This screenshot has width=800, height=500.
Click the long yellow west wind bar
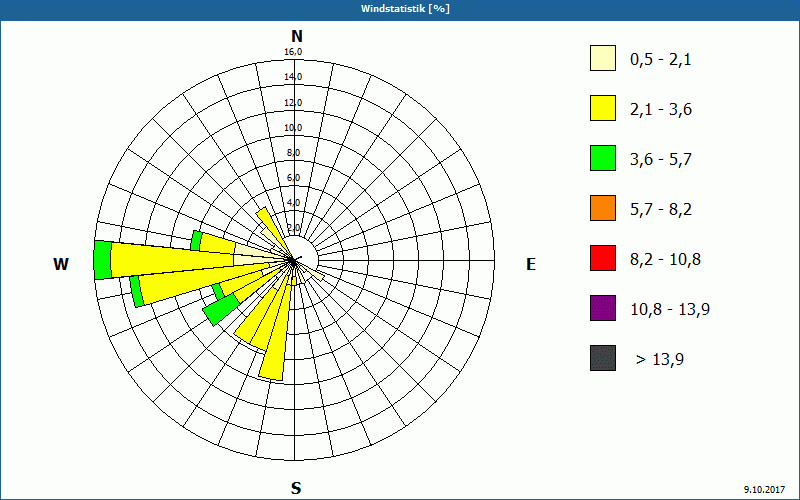coord(172,260)
